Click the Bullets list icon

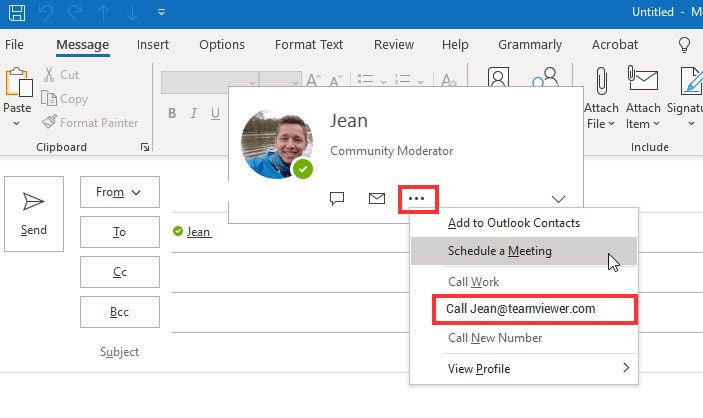[365, 79]
